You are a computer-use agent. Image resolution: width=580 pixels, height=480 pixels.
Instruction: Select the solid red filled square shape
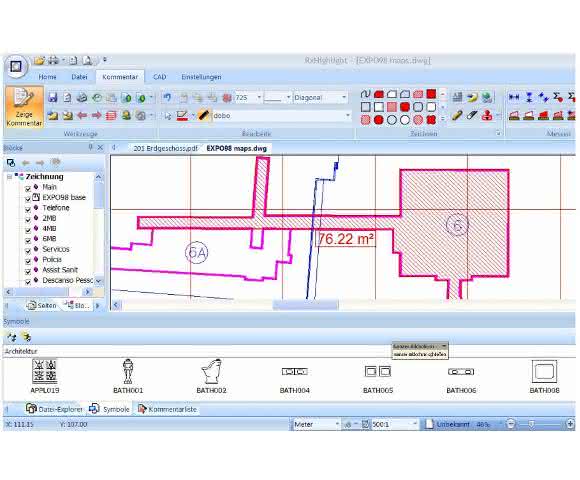coord(431,94)
